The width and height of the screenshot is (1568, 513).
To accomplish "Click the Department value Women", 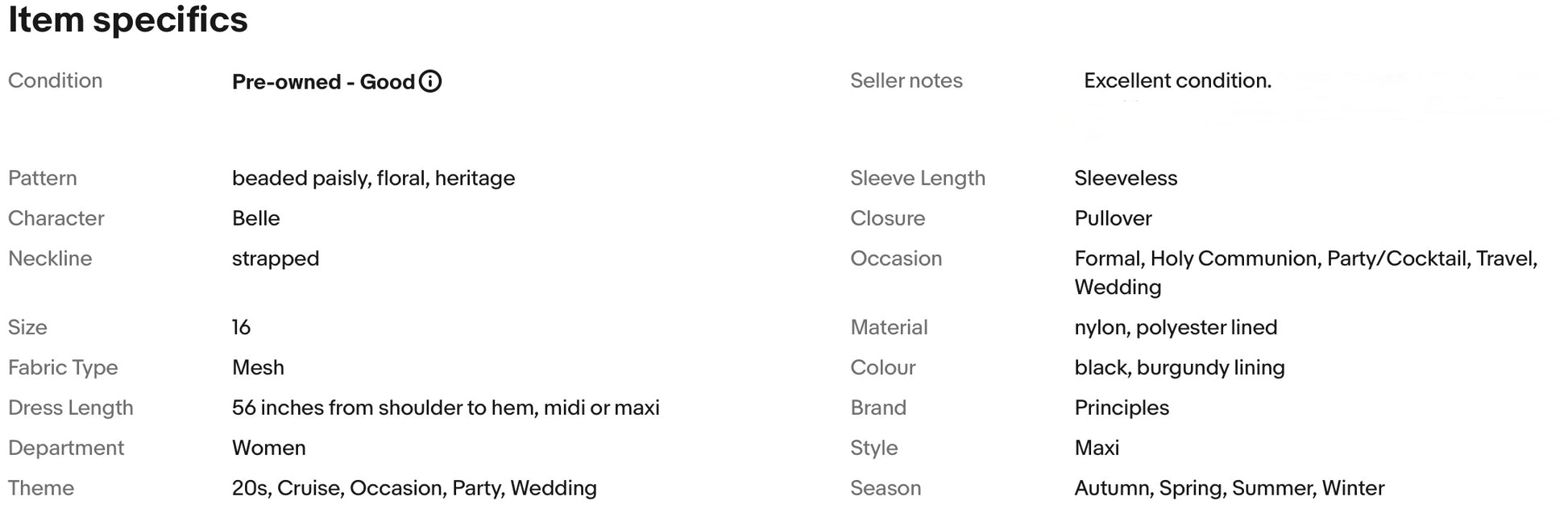I will point(269,448).
